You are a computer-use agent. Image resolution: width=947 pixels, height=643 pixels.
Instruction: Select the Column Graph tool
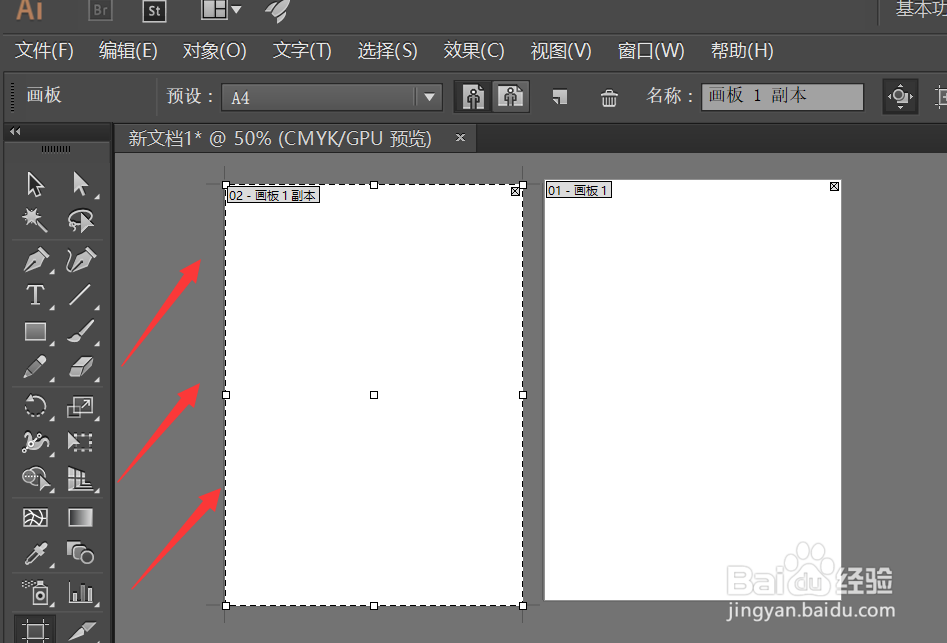point(80,592)
